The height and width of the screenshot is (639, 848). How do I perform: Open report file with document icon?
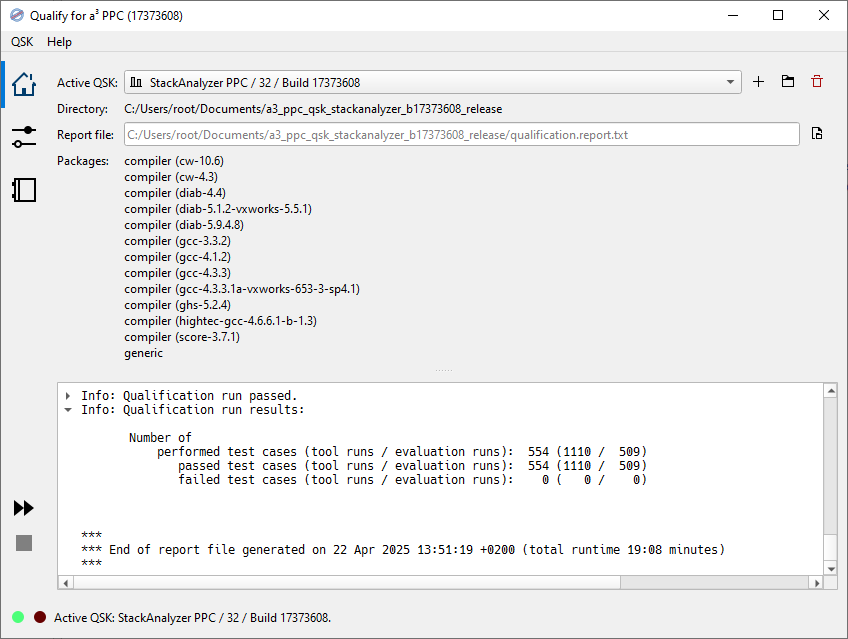(x=817, y=134)
